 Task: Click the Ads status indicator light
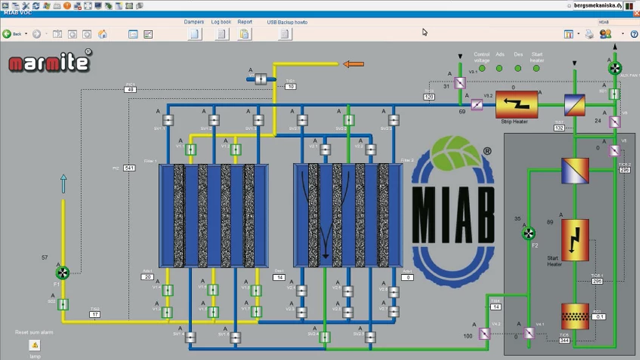click(x=499, y=69)
